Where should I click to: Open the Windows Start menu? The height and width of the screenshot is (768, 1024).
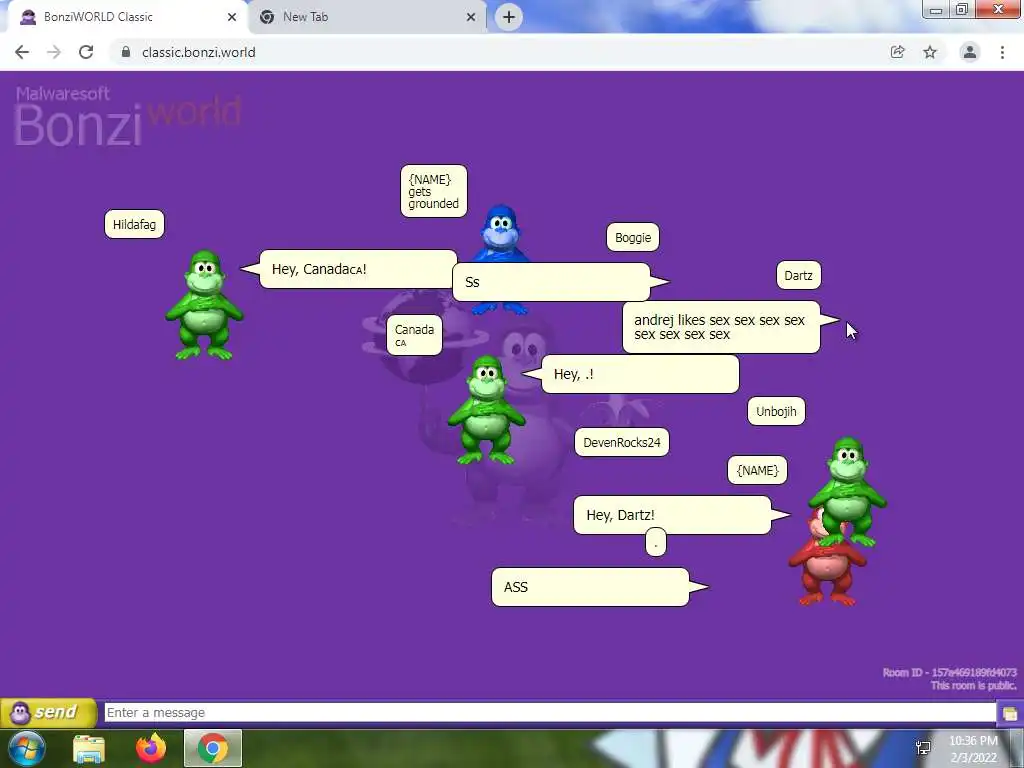click(26, 748)
